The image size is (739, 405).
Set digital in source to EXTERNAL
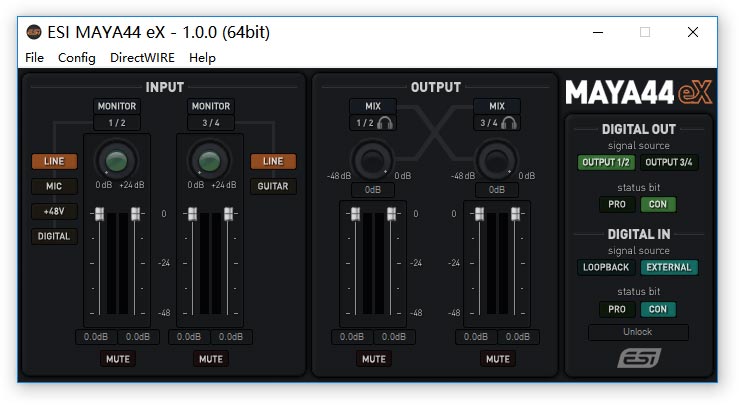[x=669, y=267]
